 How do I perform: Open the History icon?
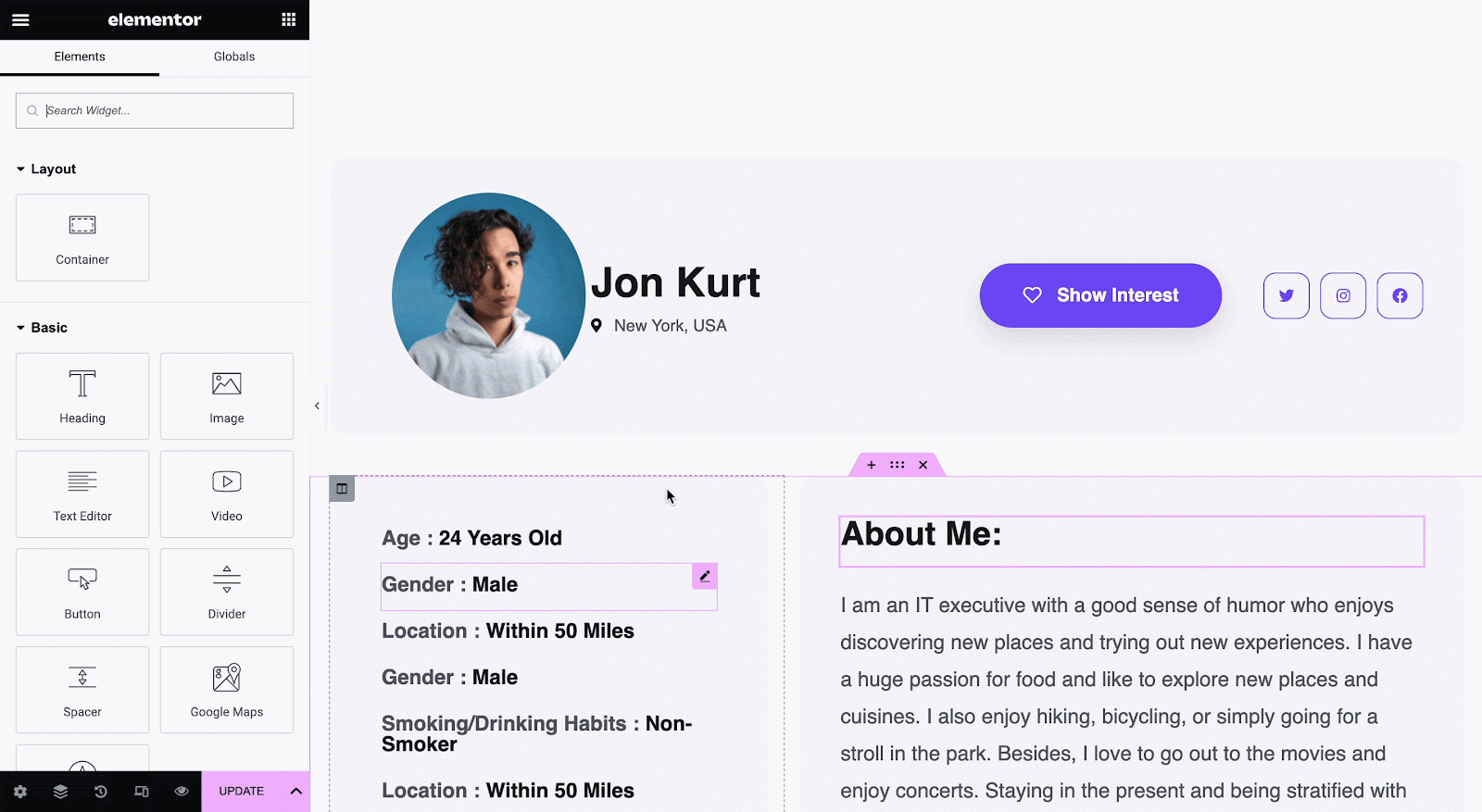[x=101, y=792]
